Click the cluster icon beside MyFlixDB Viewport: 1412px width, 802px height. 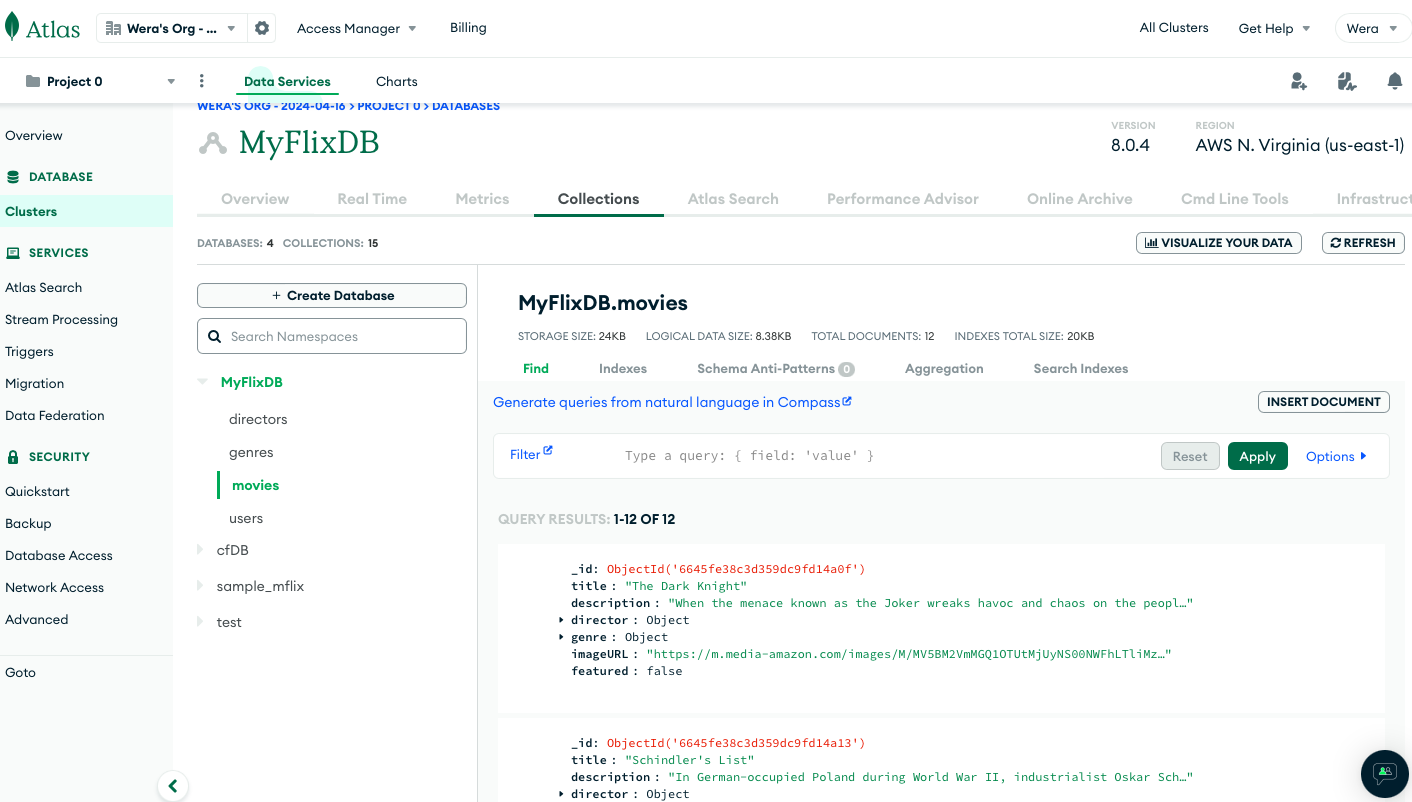coord(212,144)
